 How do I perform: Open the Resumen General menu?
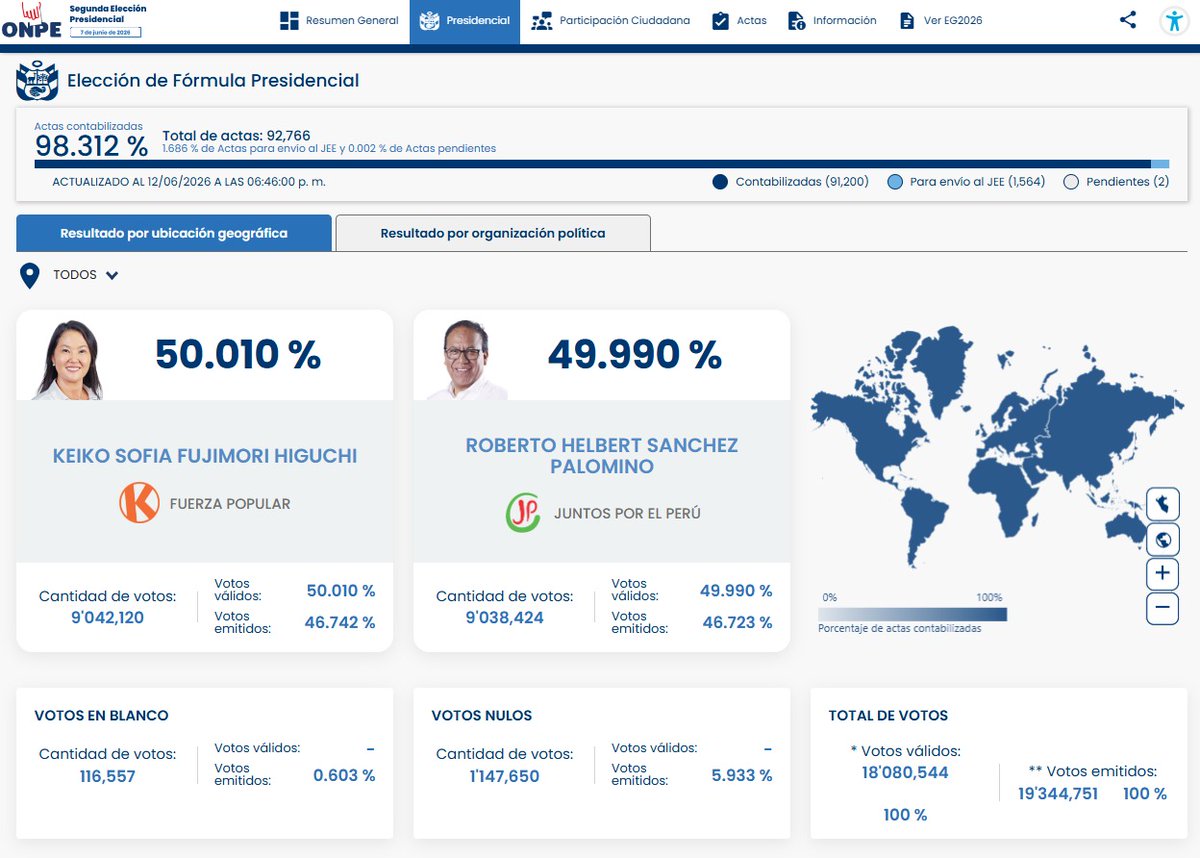(x=340, y=20)
